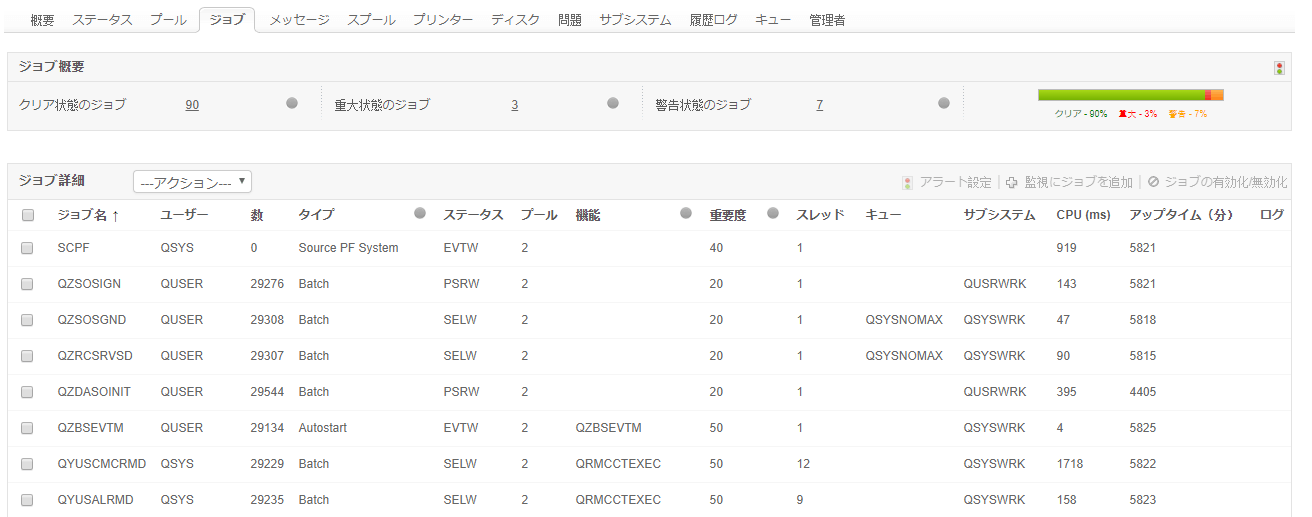Click the サブシステム column header
This screenshot has height=517, width=1312.
[x=1000, y=215]
